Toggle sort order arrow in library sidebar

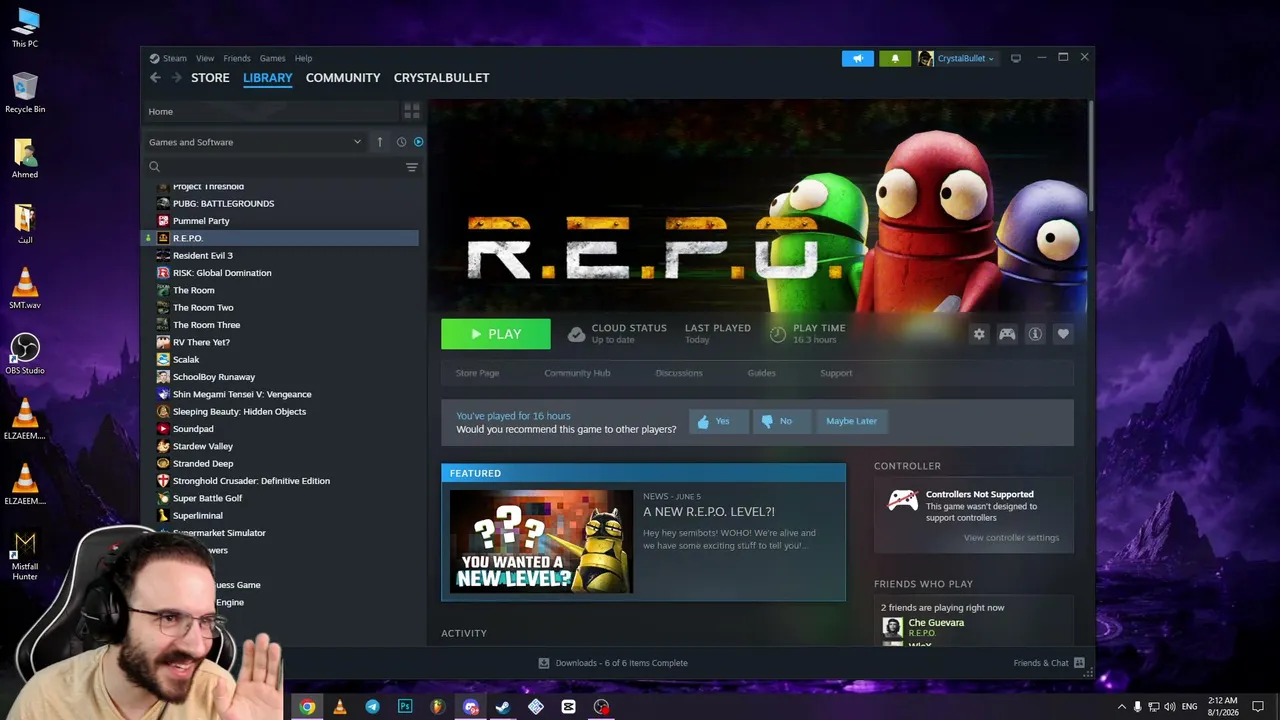click(x=380, y=142)
